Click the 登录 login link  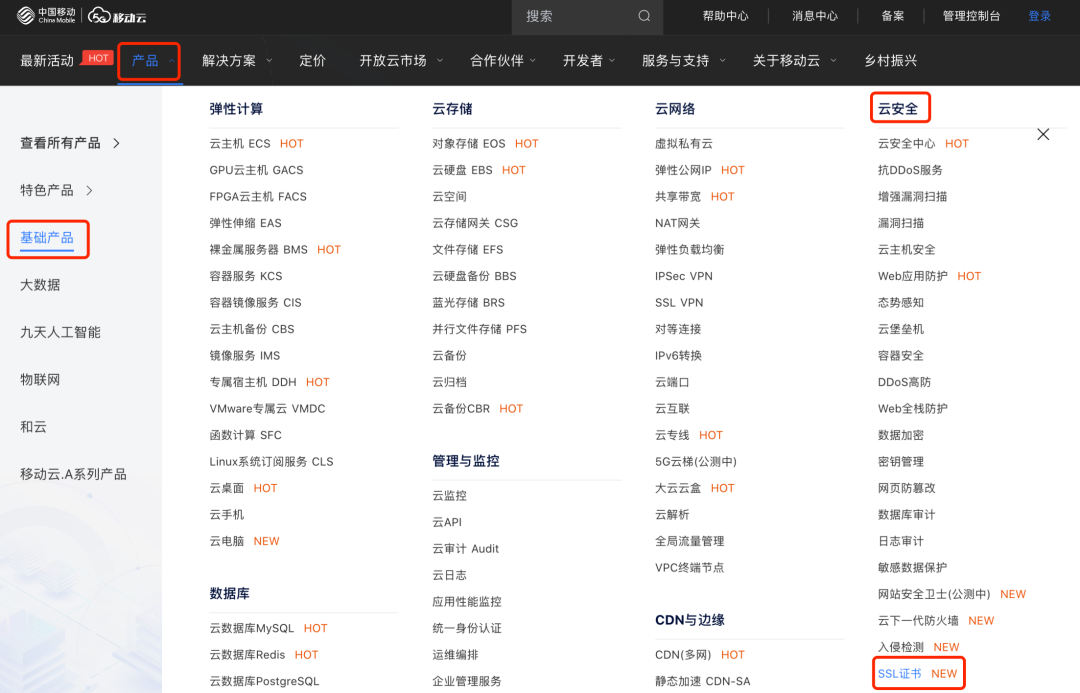pos(1039,16)
